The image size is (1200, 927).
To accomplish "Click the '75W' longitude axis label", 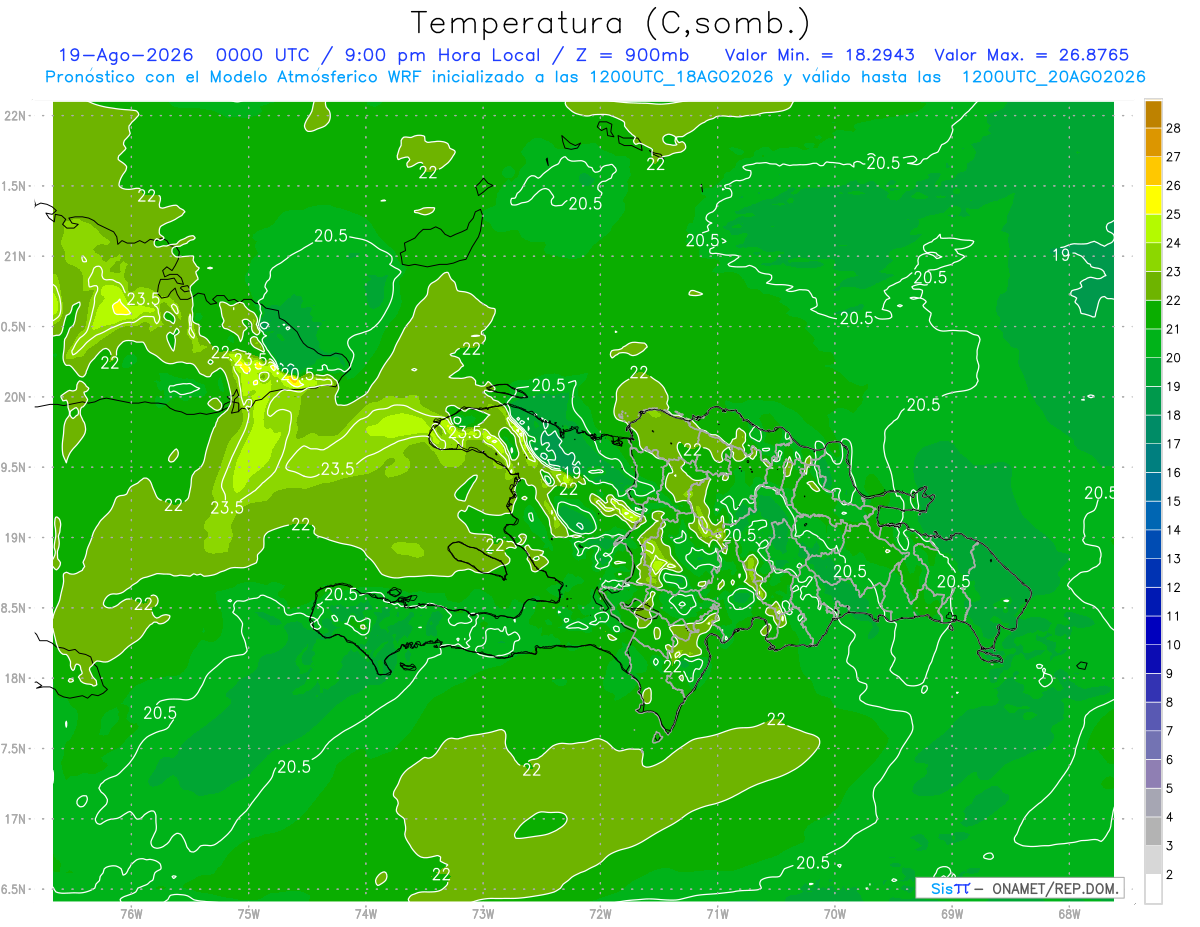I will click(249, 914).
